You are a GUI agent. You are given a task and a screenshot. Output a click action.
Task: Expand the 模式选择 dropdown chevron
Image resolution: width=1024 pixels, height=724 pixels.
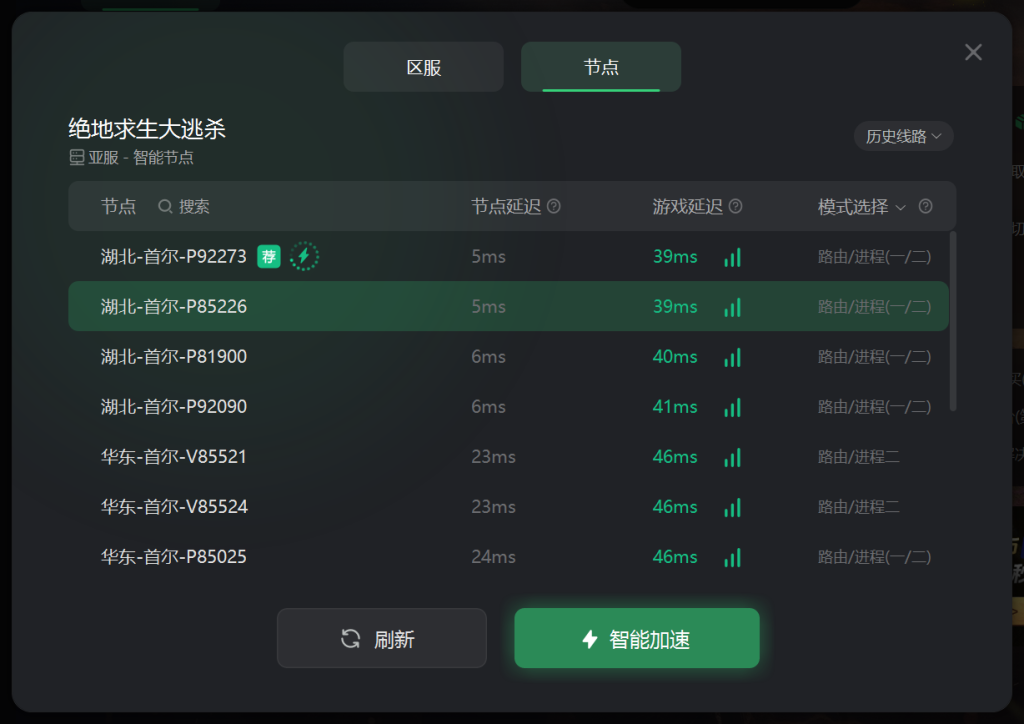click(901, 208)
